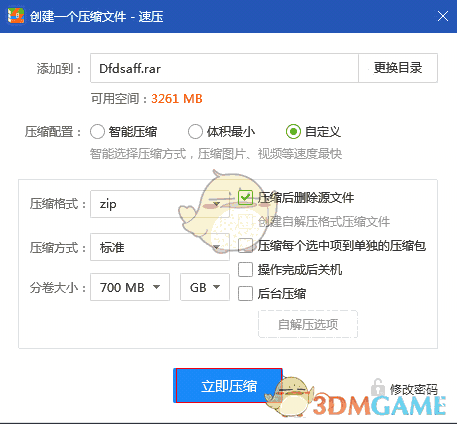Open the 压缩格式 zip dropdown
Viewport: 457px width, 424px height.
coord(160,204)
